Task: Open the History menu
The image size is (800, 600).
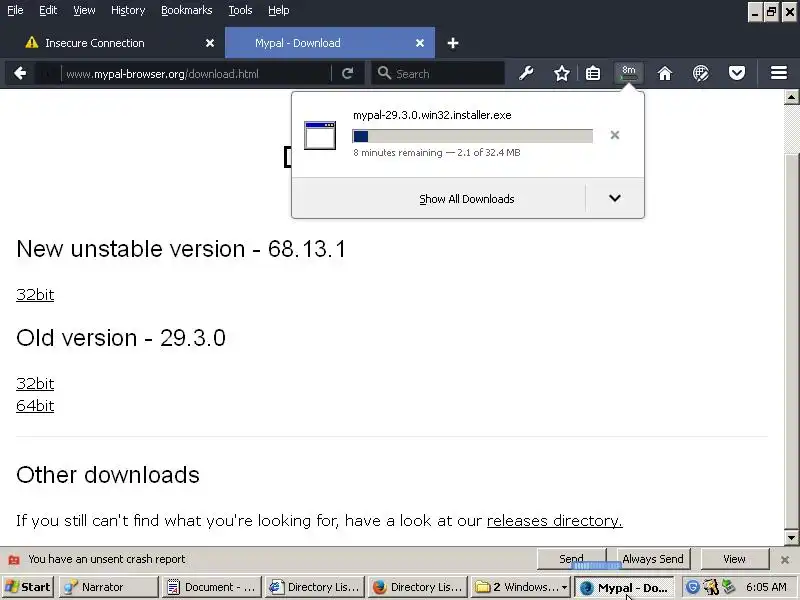Action: (128, 10)
